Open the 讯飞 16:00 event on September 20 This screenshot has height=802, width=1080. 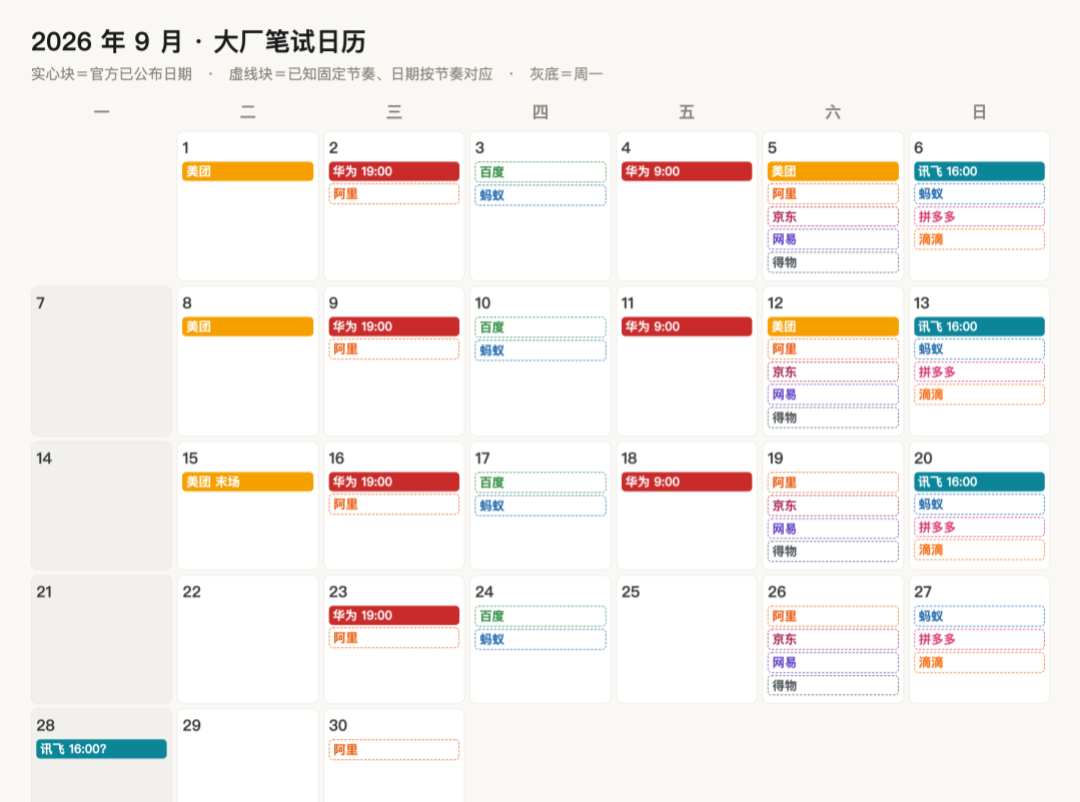(x=979, y=481)
